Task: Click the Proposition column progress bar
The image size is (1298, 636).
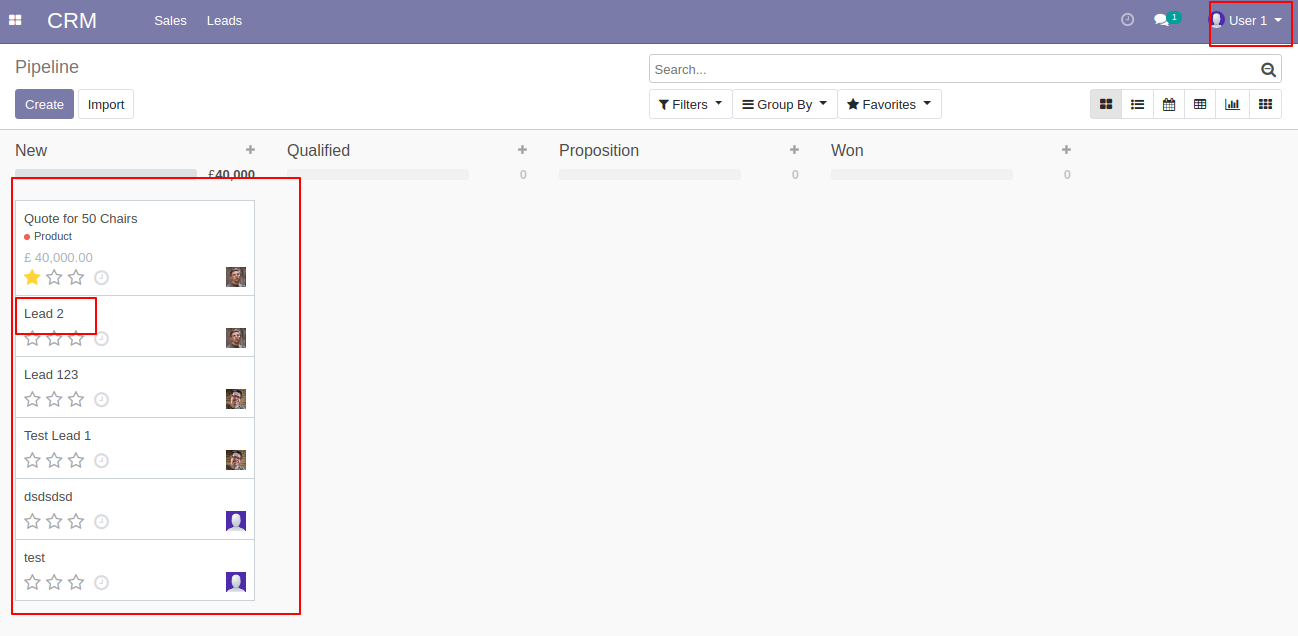Action: 650,174
